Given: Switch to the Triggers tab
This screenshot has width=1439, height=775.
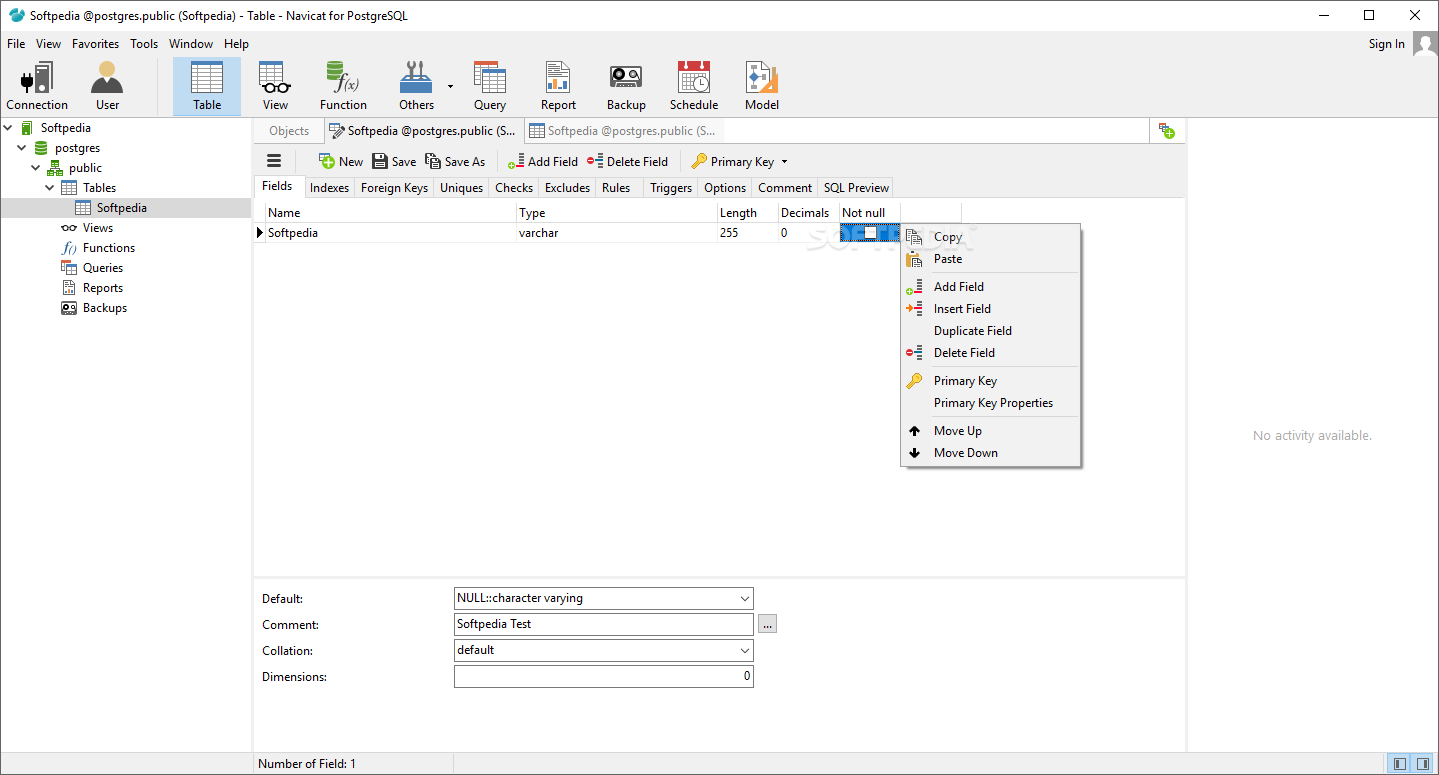Looking at the screenshot, I should [671, 188].
